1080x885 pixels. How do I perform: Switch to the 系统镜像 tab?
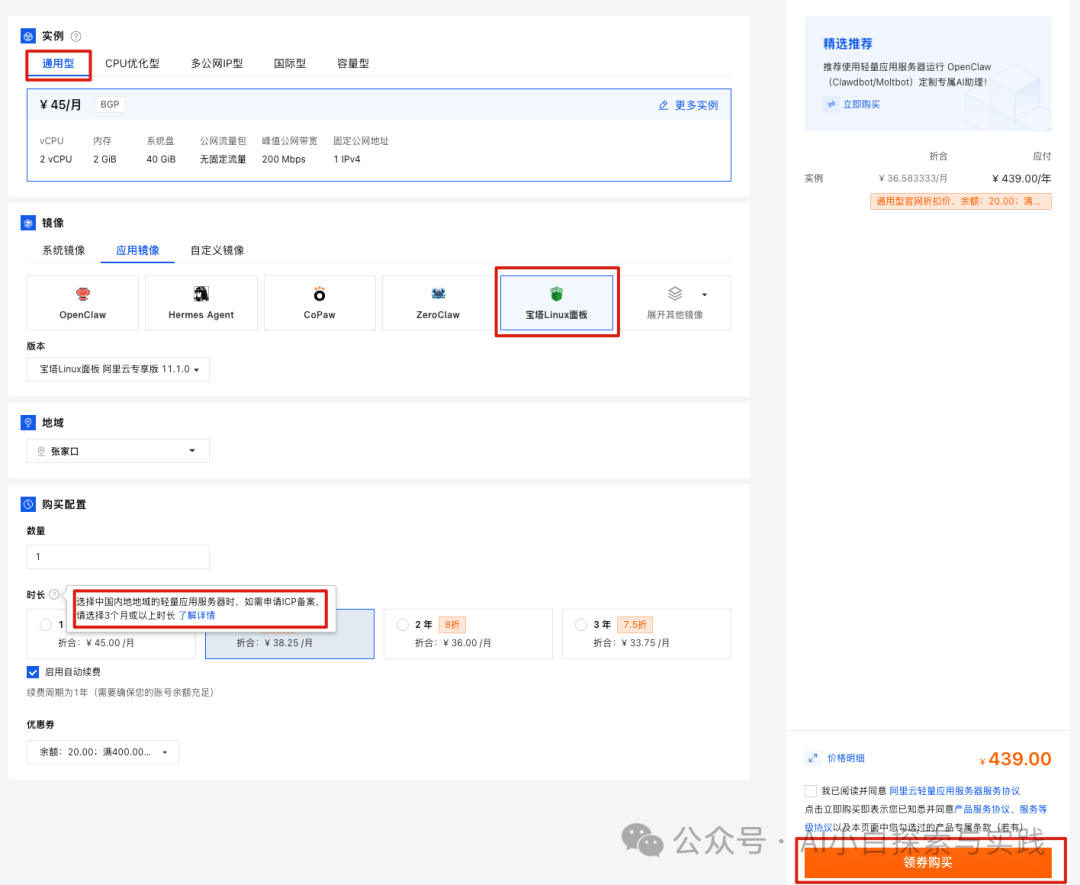click(63, 250)
